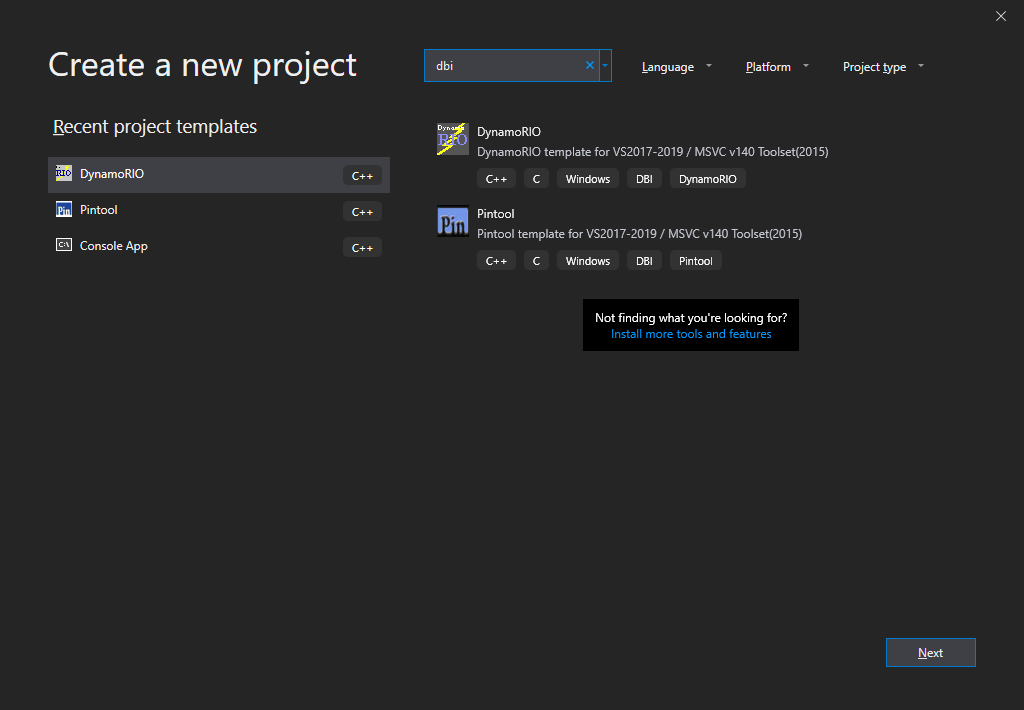Click Console App icon in recent templates

point(64,246)
